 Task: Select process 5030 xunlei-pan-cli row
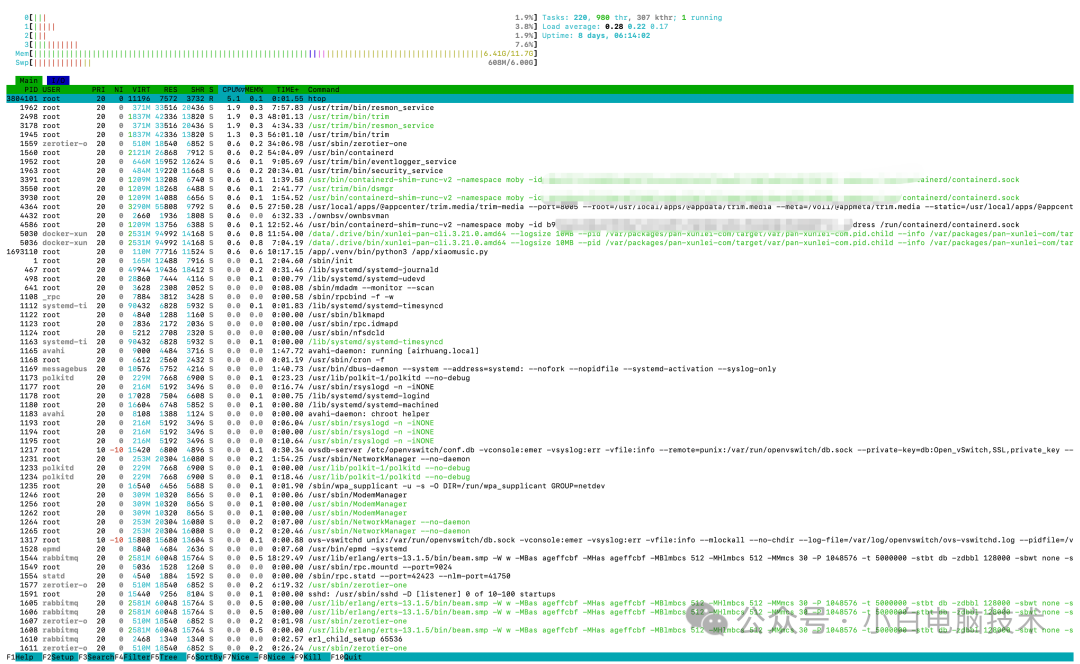point(540,234)
